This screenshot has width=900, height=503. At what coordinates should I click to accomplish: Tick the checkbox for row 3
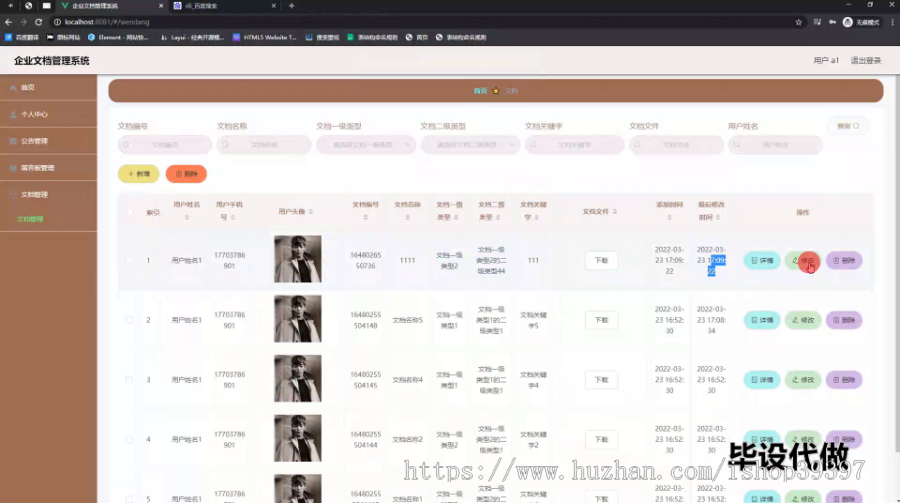click(129, 380)
